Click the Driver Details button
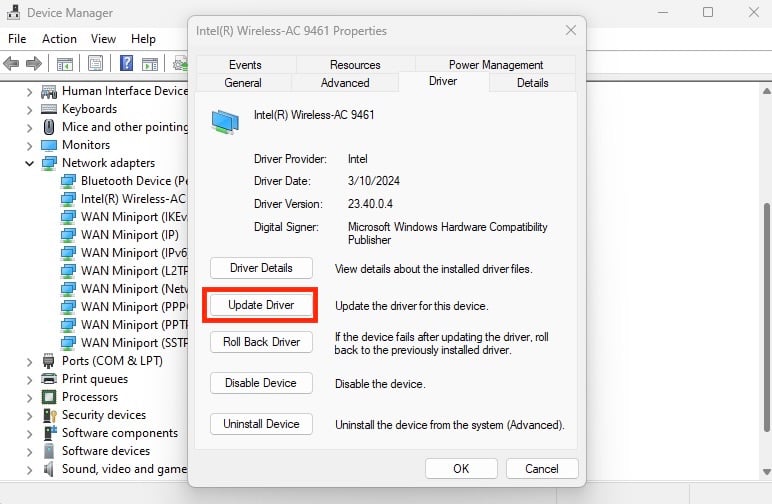 pos(261,268)
